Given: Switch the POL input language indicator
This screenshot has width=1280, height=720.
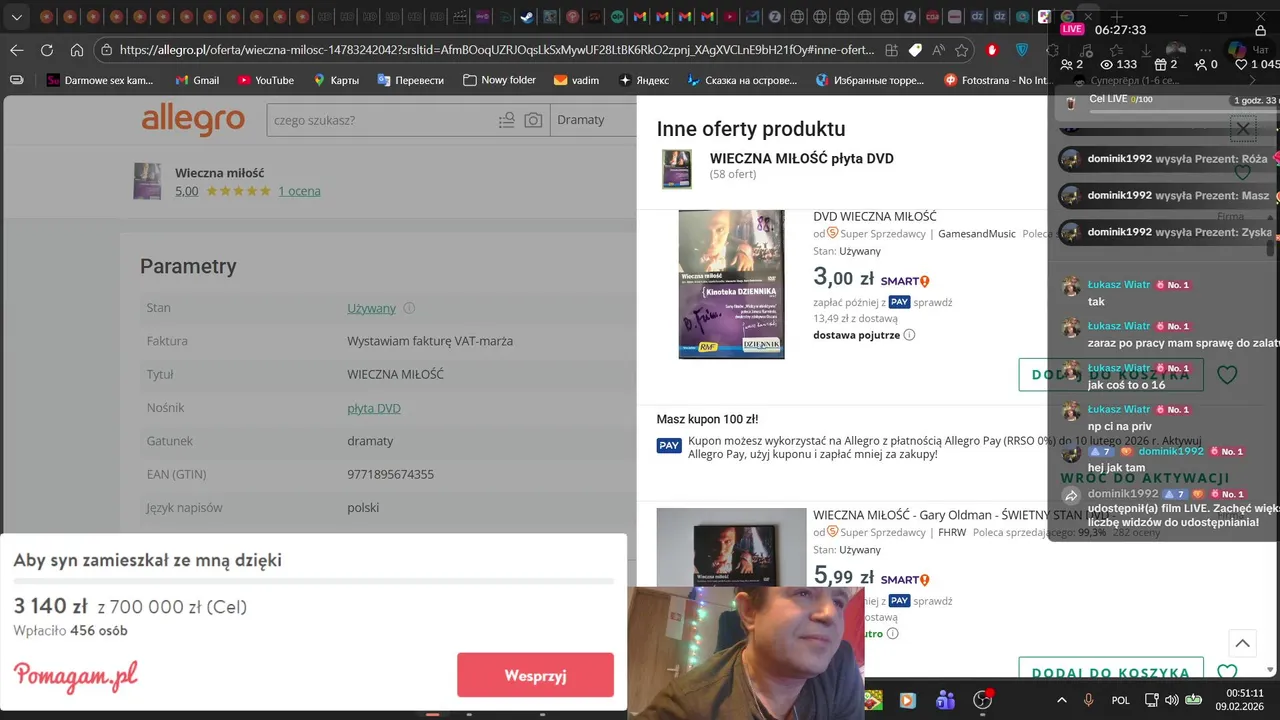Looking at the screenshot, I should (1121, 700).
